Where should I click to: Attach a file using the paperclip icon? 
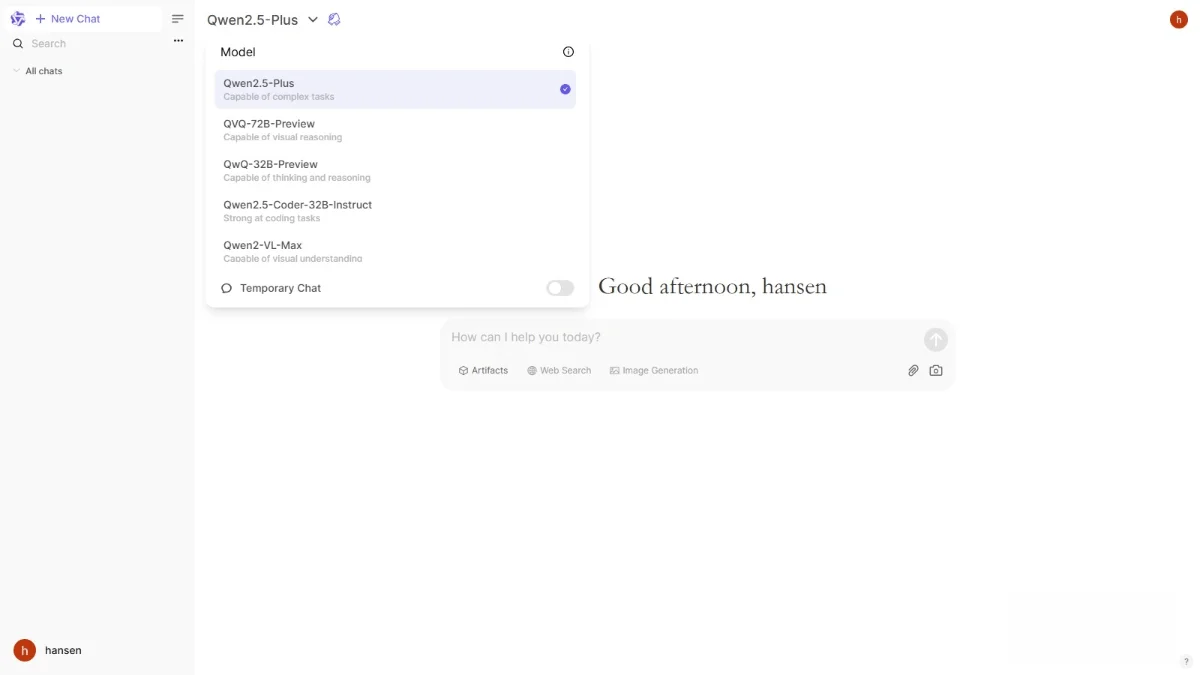(913, 370)
